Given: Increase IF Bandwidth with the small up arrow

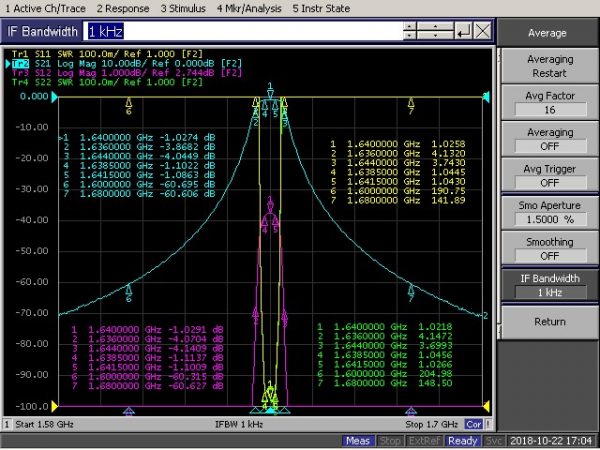Looking at the screenshot, I should click(409, 26).
